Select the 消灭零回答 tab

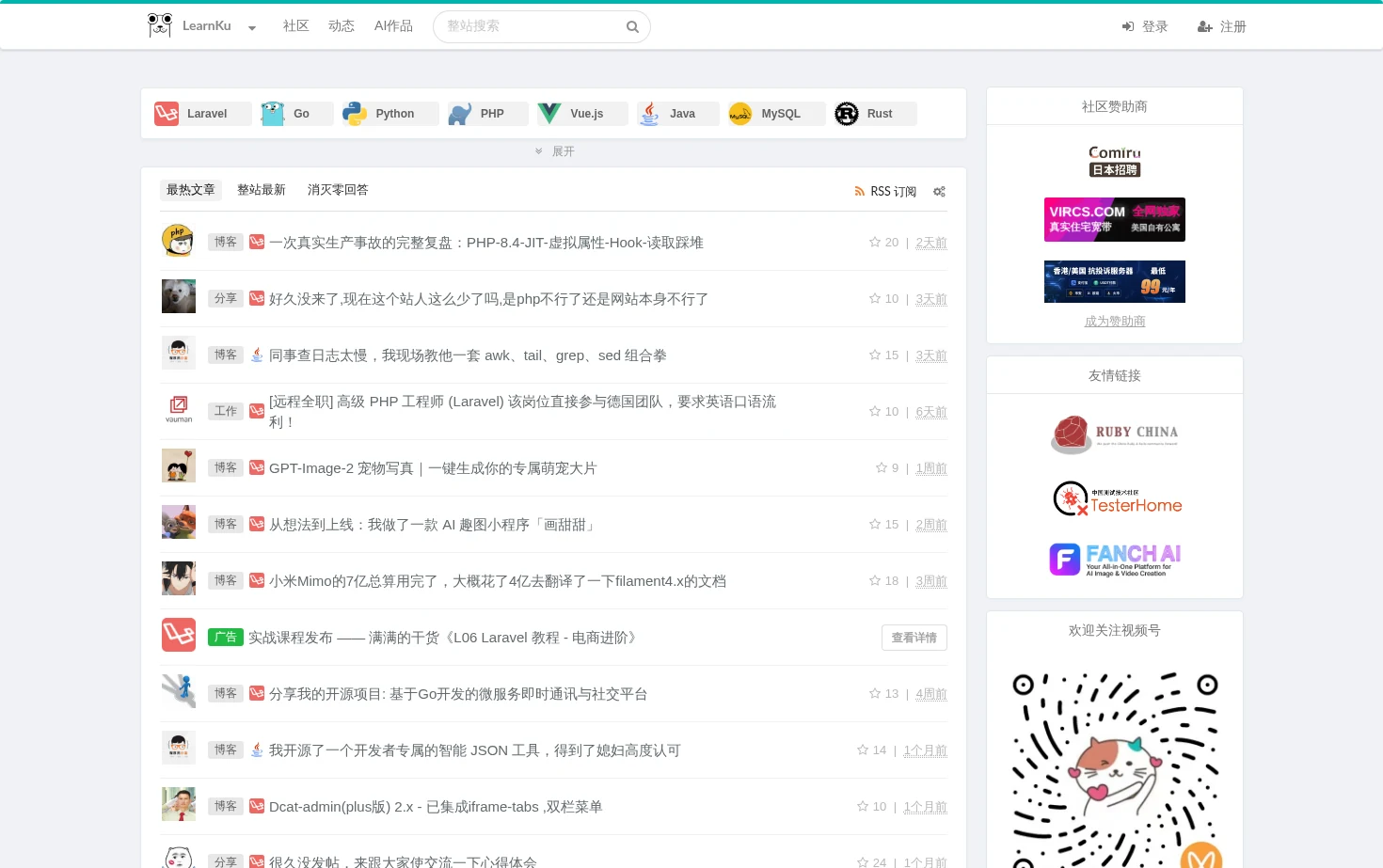point(338,190)
